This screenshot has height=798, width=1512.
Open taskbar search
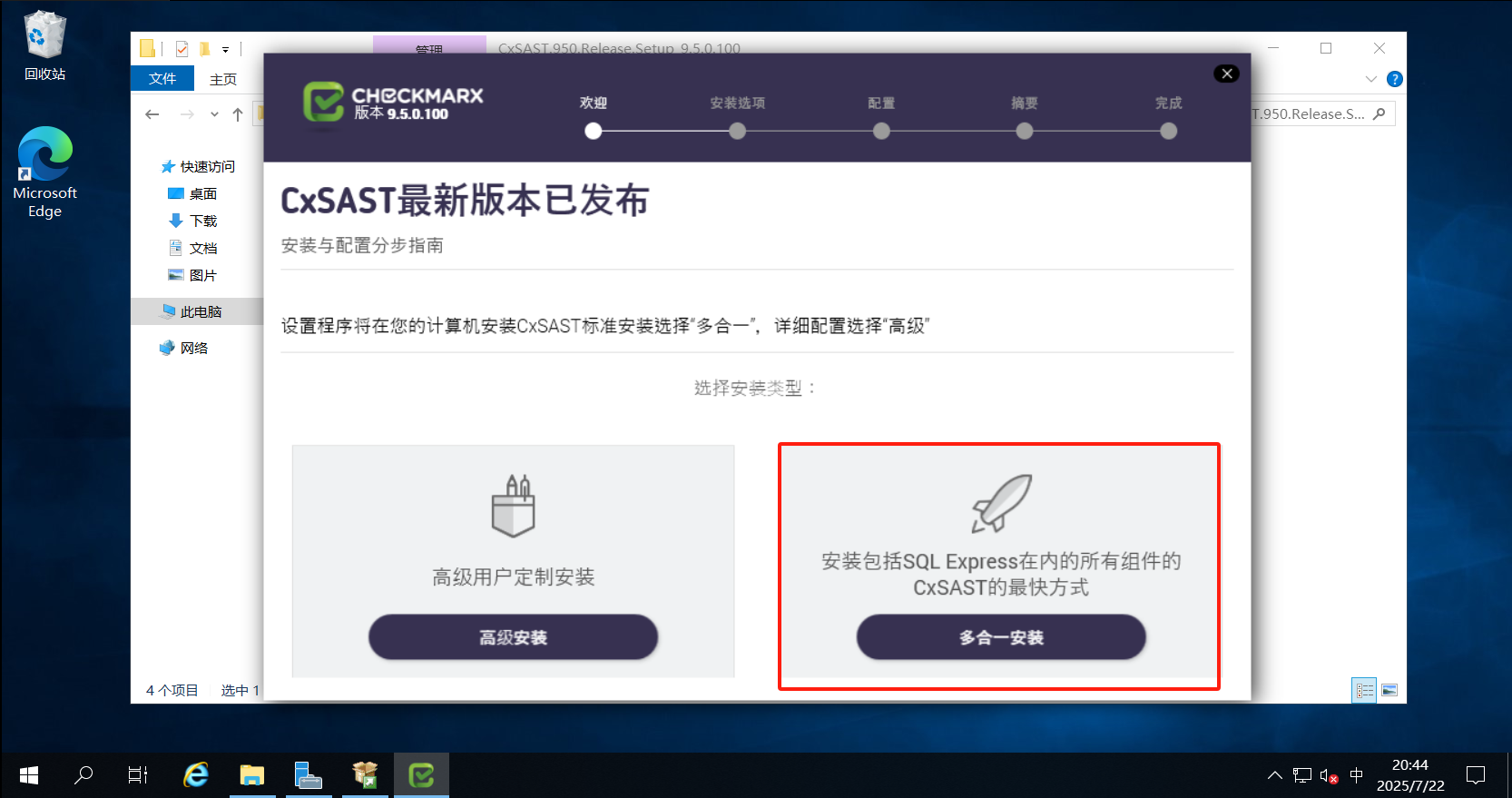coord(83,775)
